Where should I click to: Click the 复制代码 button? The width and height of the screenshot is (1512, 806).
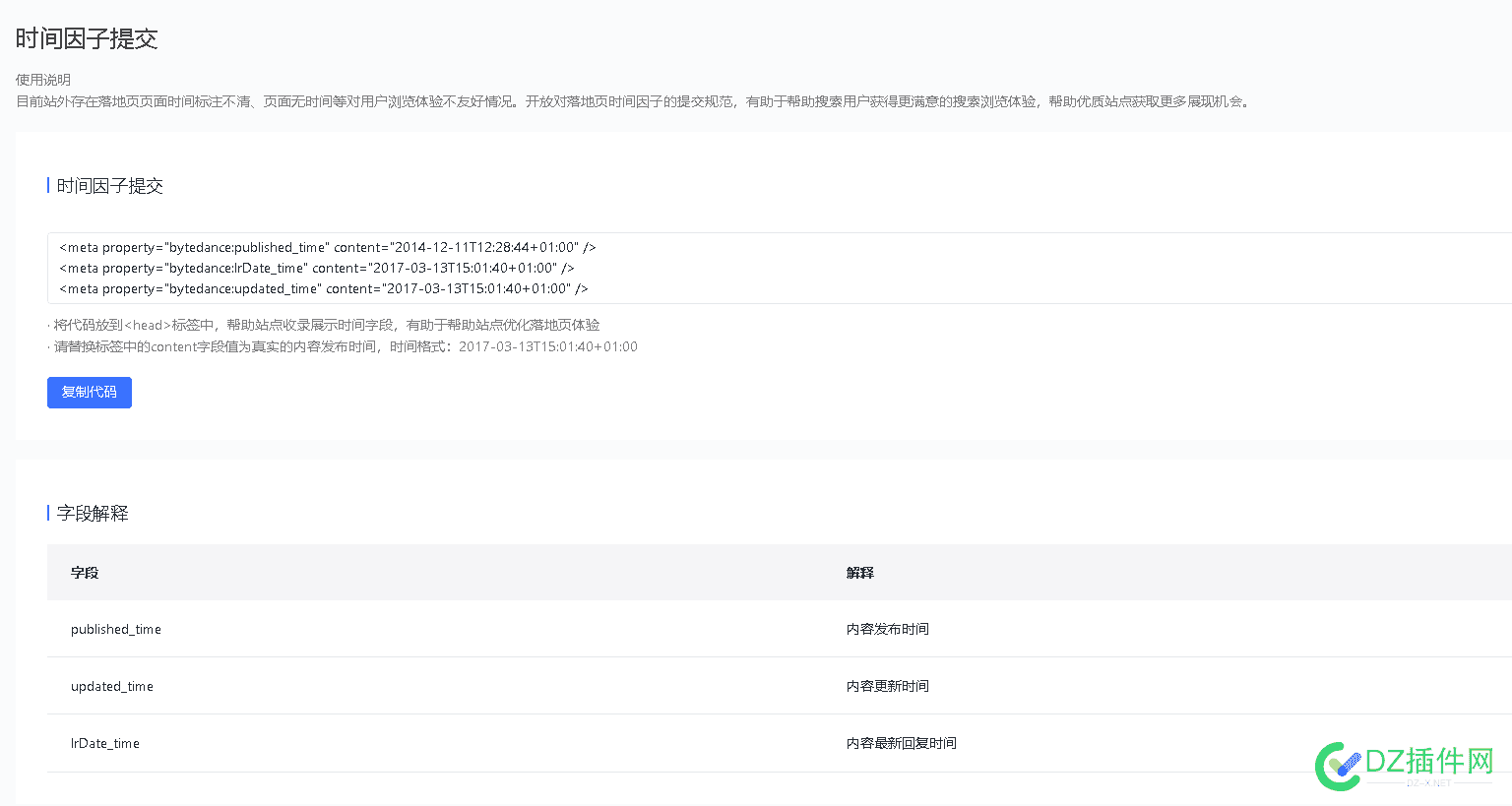tap(90, 392)
